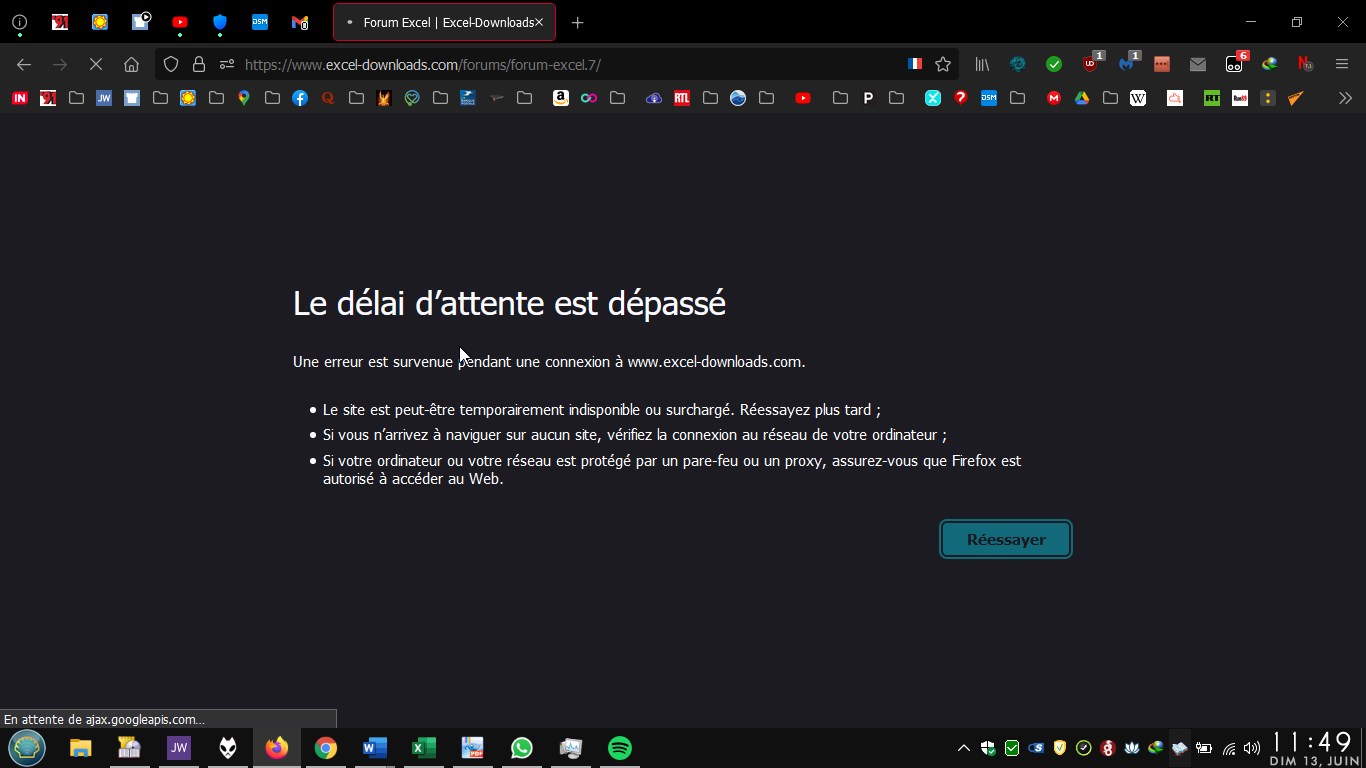Open the Facebook bookmark
This screenshot has width=1366, height=768.
[300, 98]
